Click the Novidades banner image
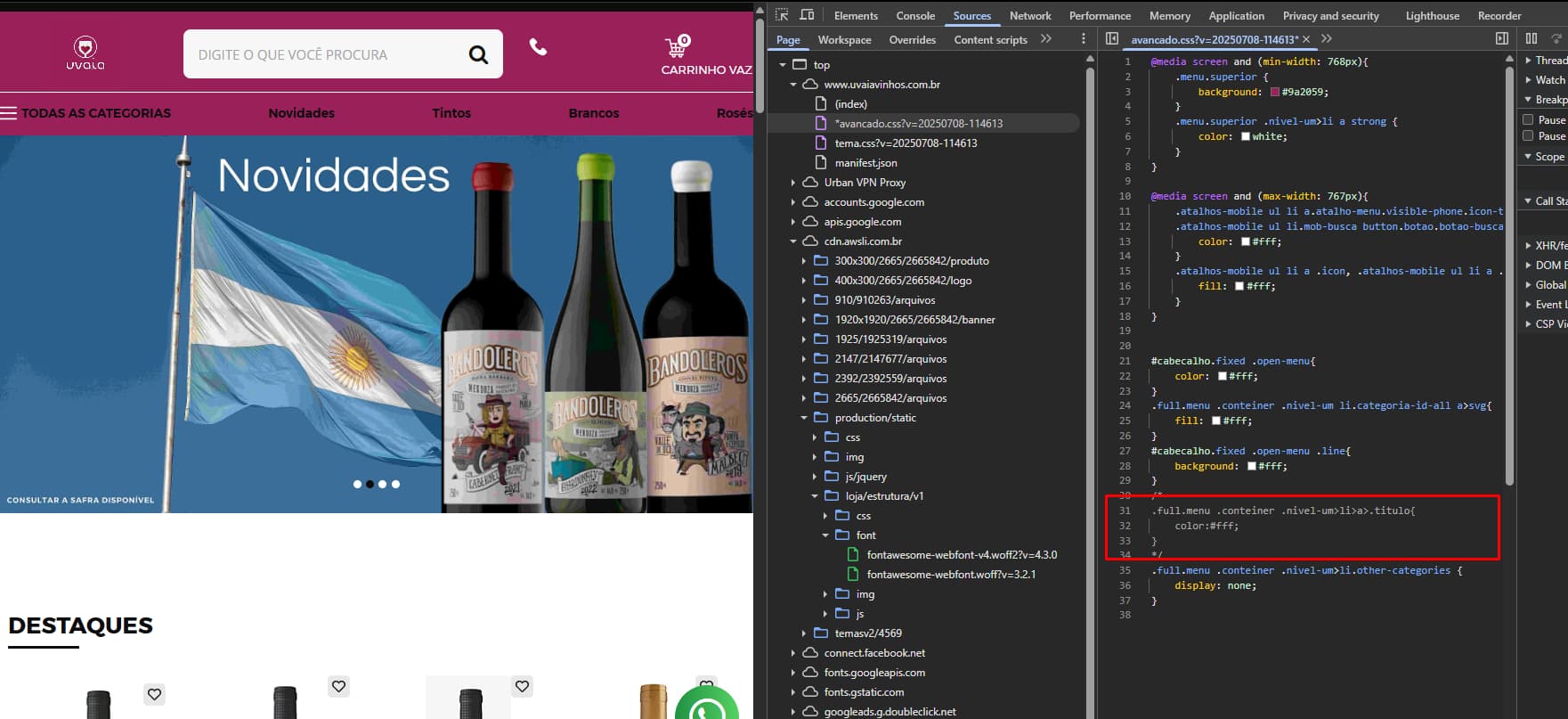This screenshot has width=1568, height=719. tap(377, 324)
